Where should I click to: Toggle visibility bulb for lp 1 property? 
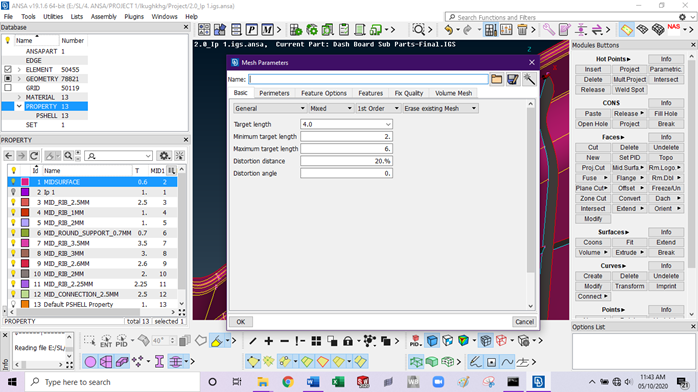coord(13,192)
